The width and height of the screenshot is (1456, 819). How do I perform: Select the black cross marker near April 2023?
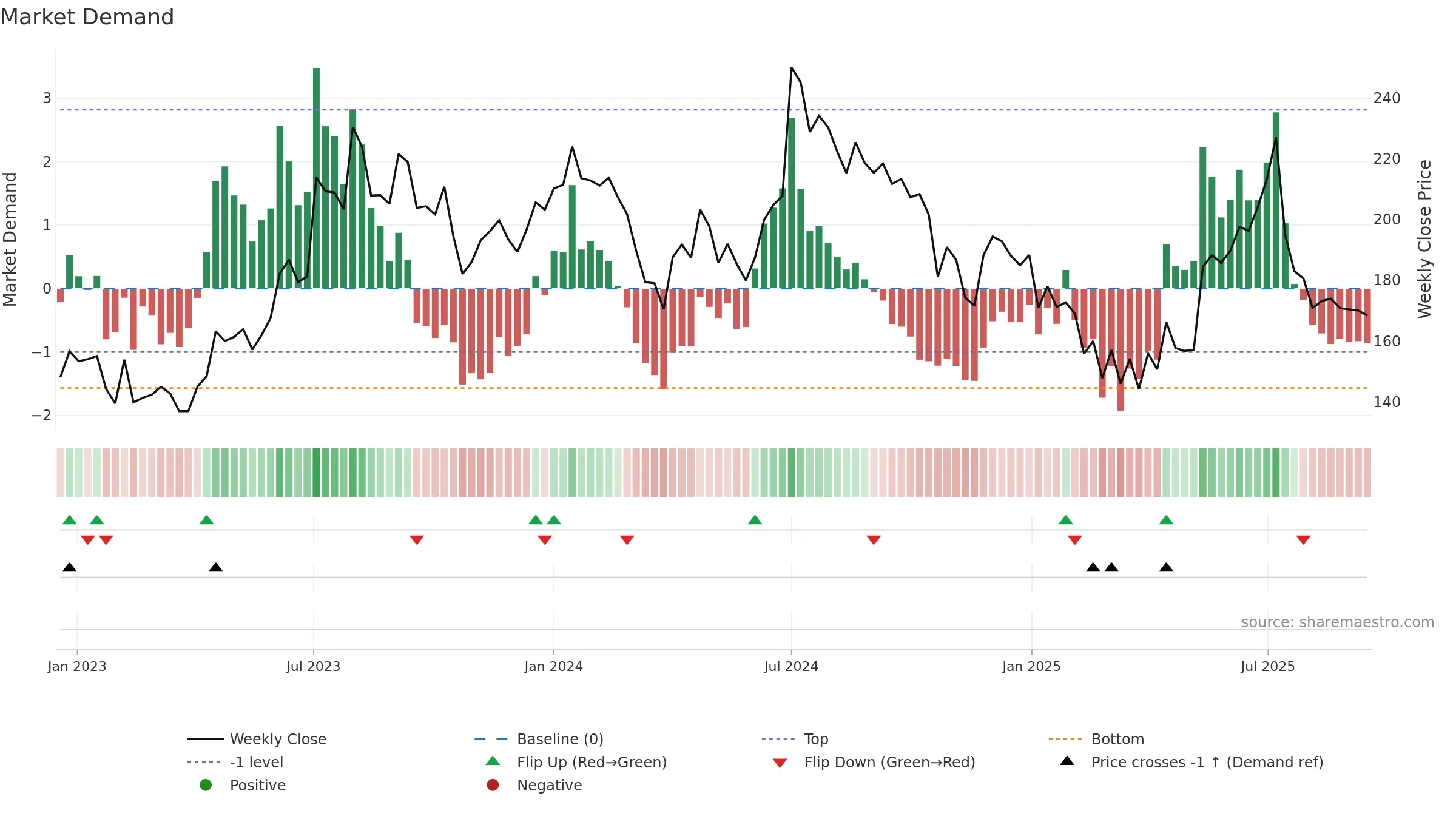(x=215, y=567)
